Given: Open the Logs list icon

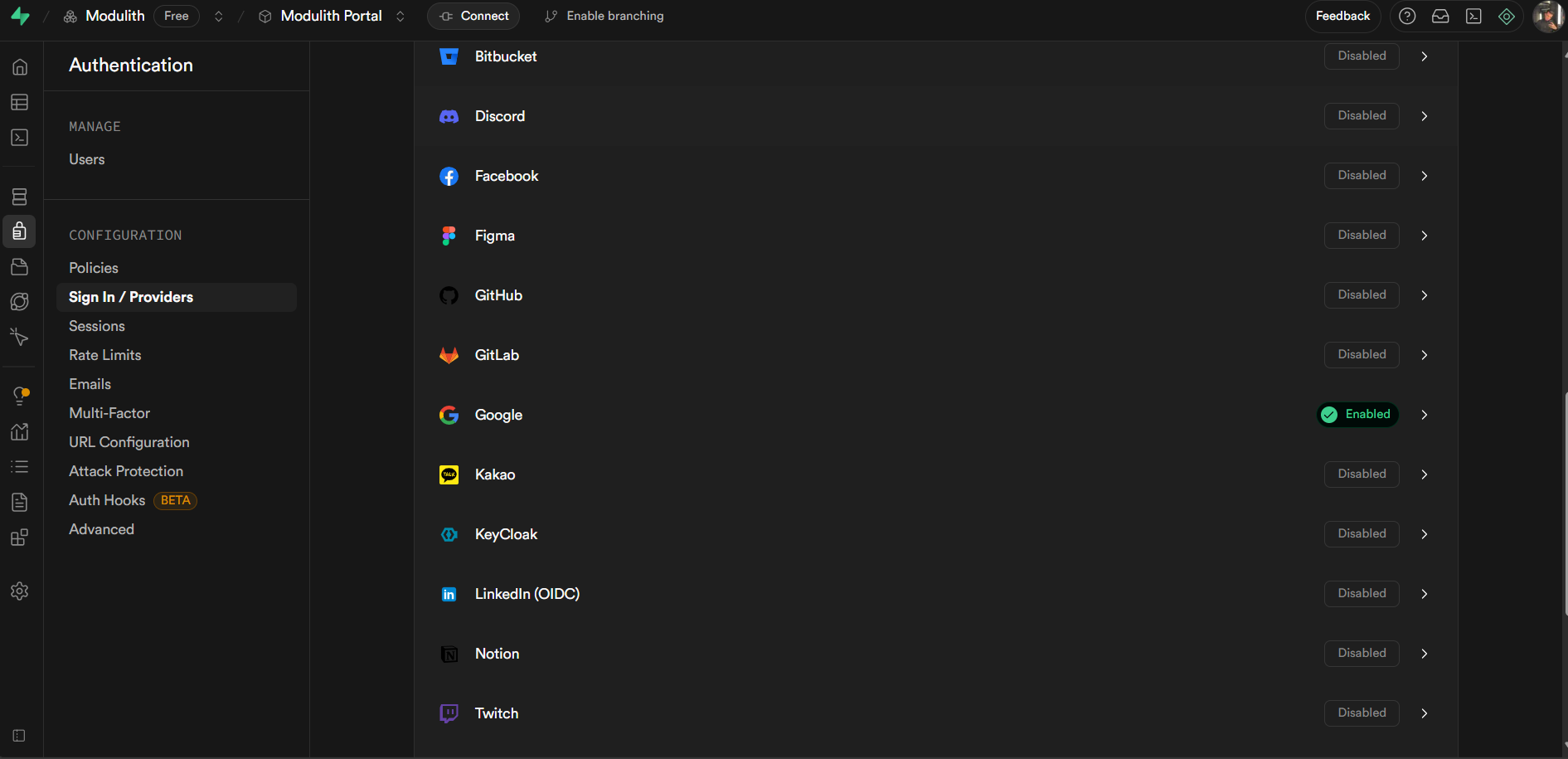Looking at the screenshot, I should [20, 467].
